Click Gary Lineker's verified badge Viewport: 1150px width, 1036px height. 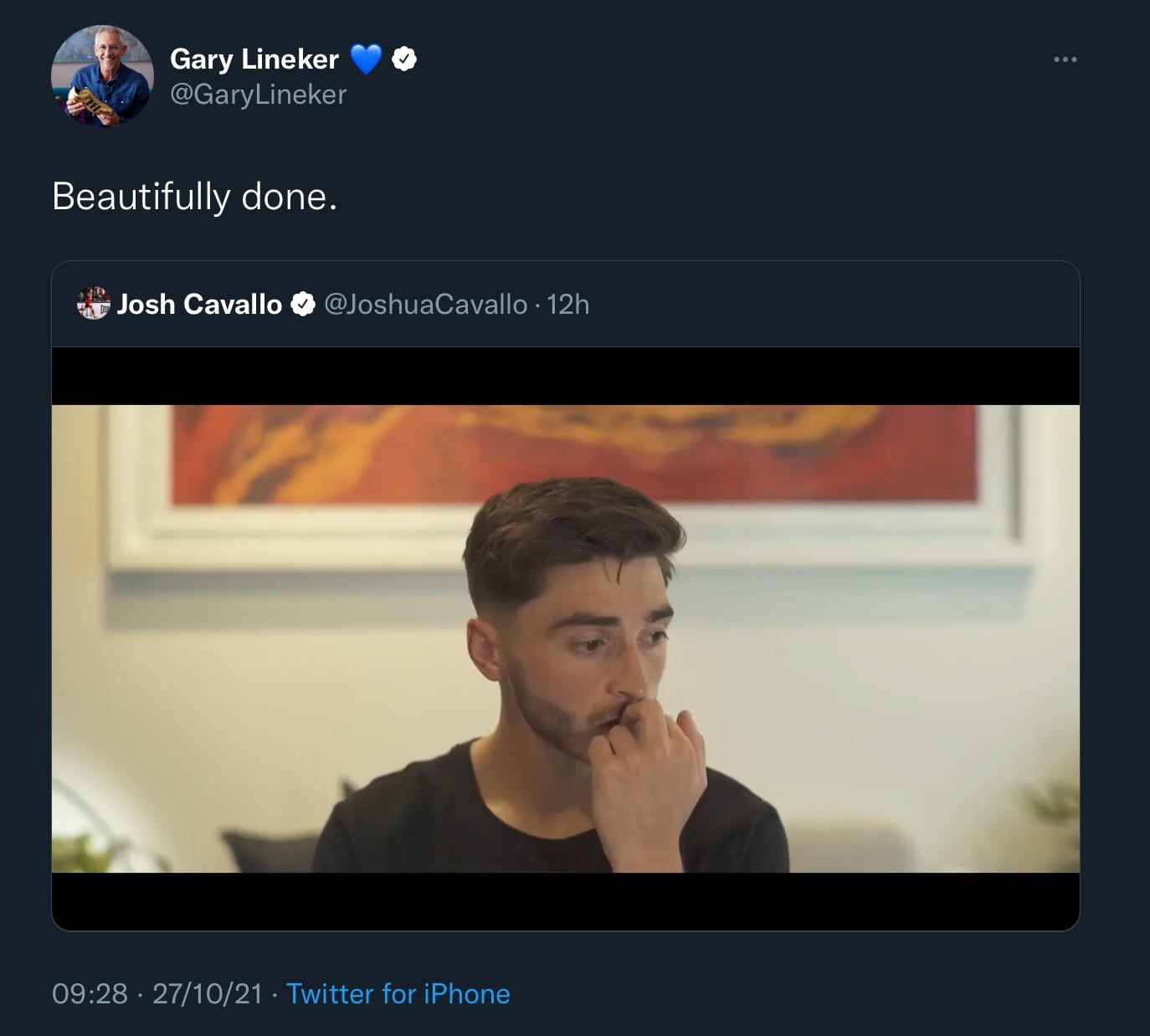tap(404, 59)
